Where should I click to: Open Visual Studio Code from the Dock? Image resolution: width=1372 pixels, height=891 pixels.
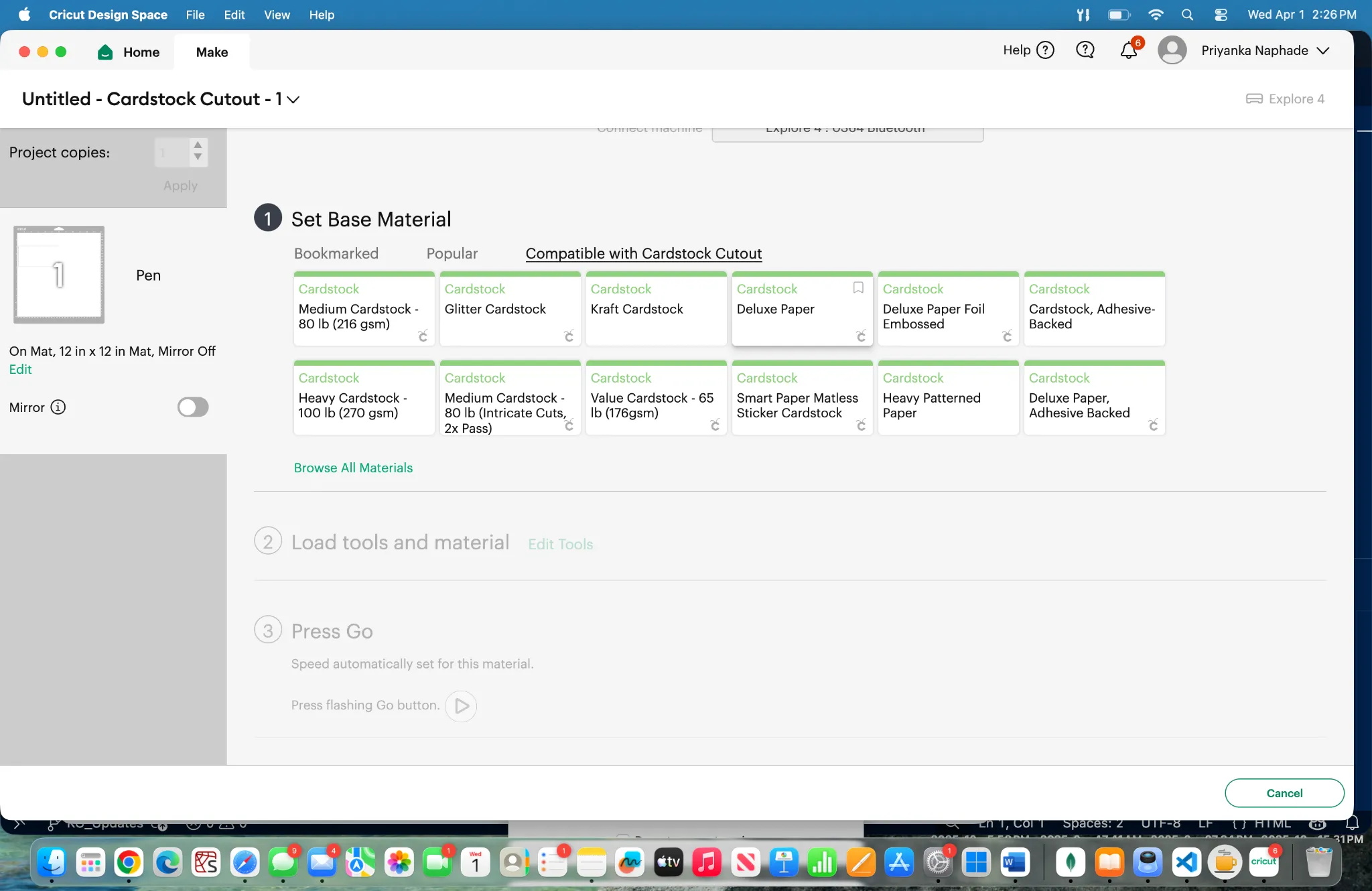1186,862
